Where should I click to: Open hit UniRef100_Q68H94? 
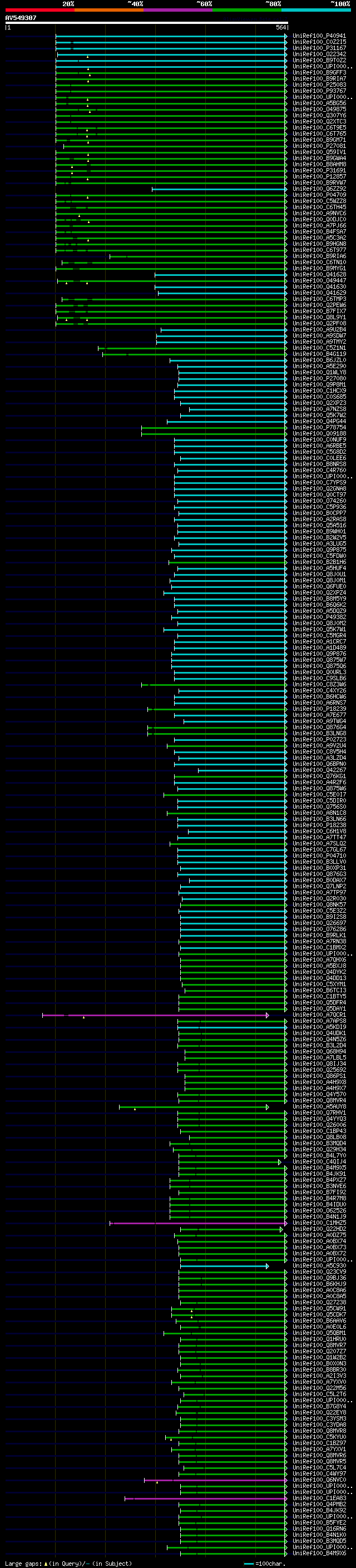point(319,1051)
